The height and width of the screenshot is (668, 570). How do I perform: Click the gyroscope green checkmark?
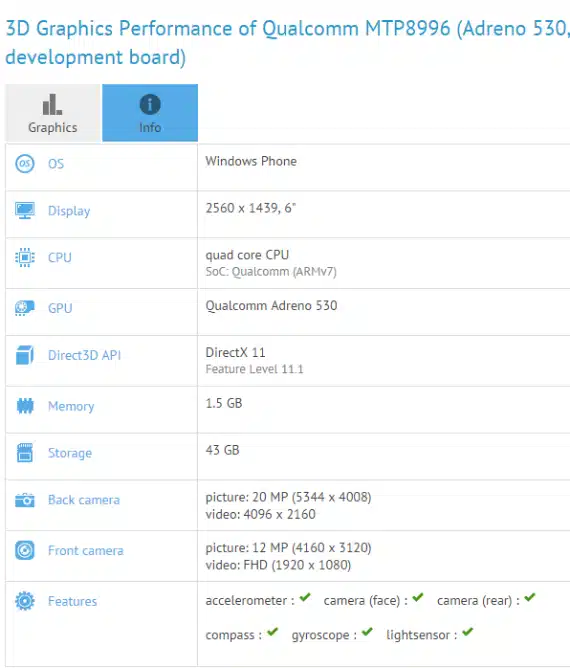[367, 632]
